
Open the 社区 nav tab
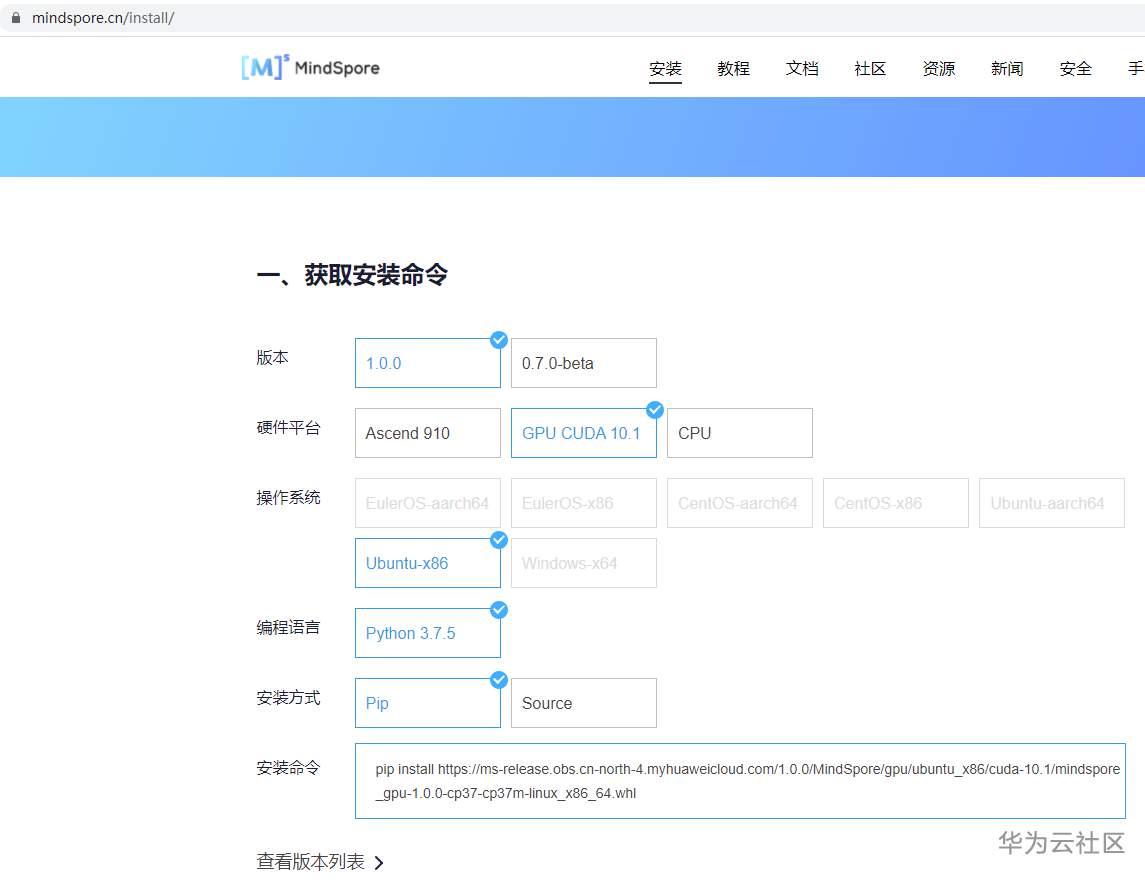pyautogui.click(x=870, y=69)
